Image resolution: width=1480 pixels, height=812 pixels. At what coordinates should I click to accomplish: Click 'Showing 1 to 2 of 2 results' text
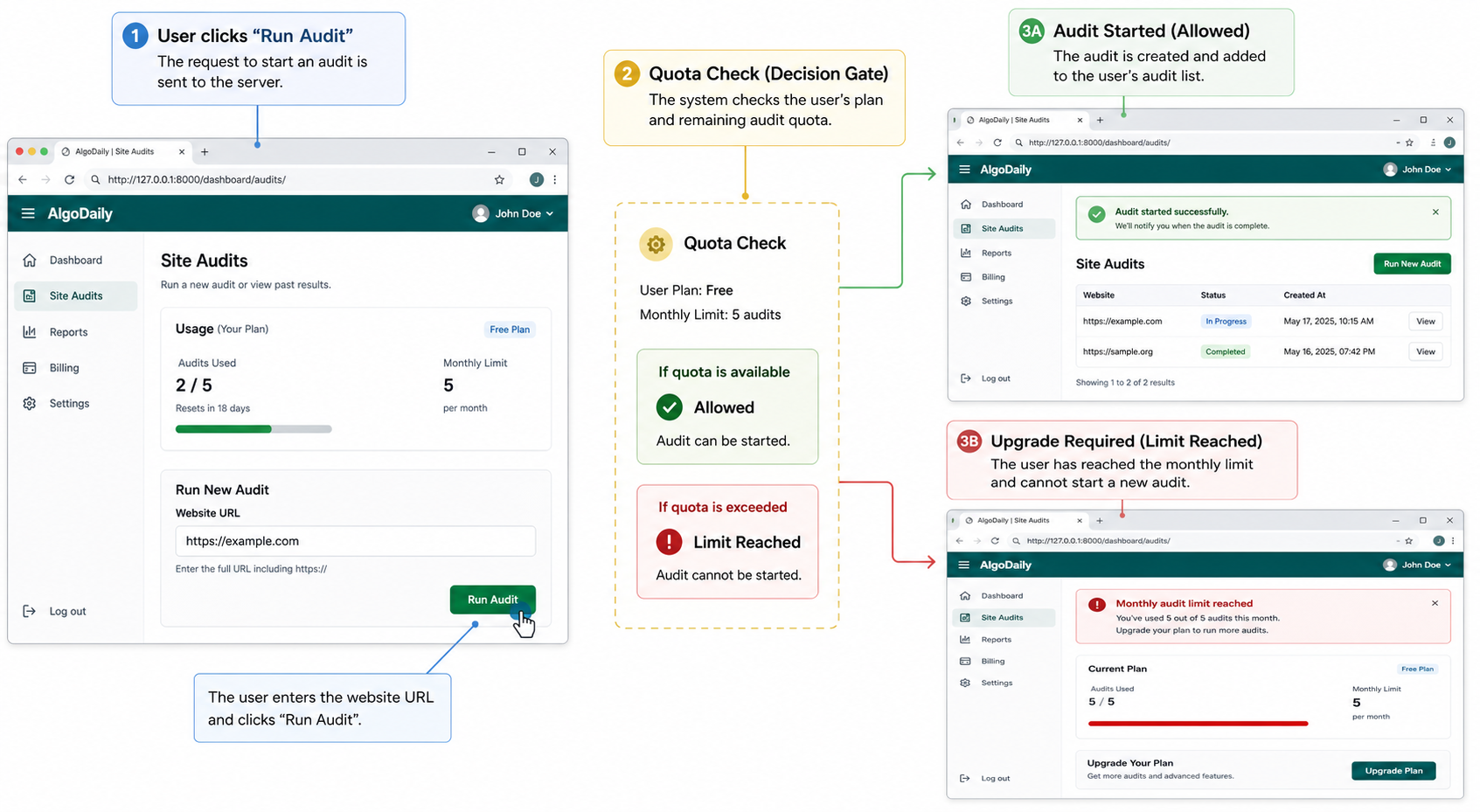1125,383
